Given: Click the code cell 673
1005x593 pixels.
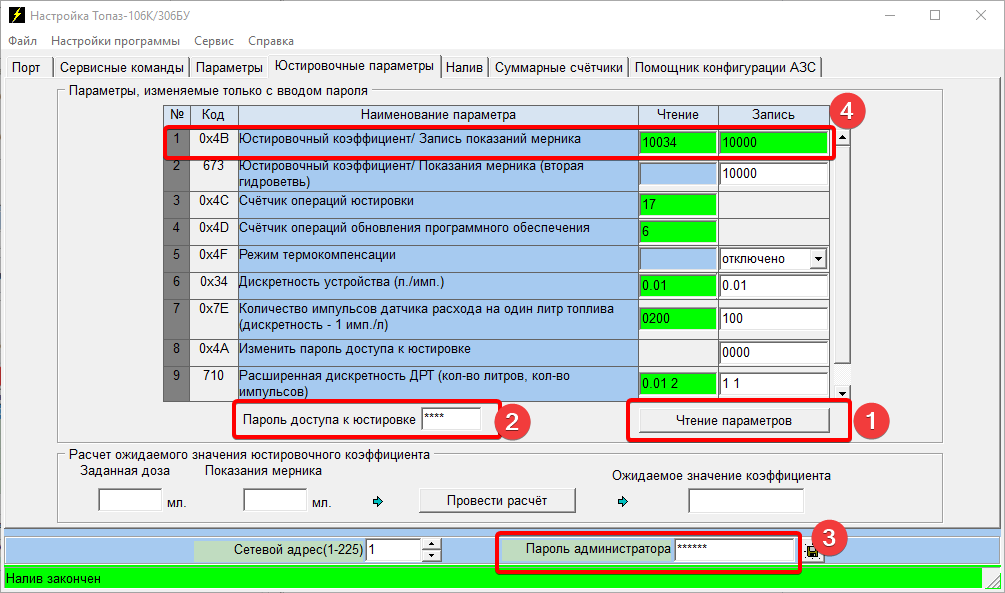Looking at the screenshot, I should click(213, 174).
